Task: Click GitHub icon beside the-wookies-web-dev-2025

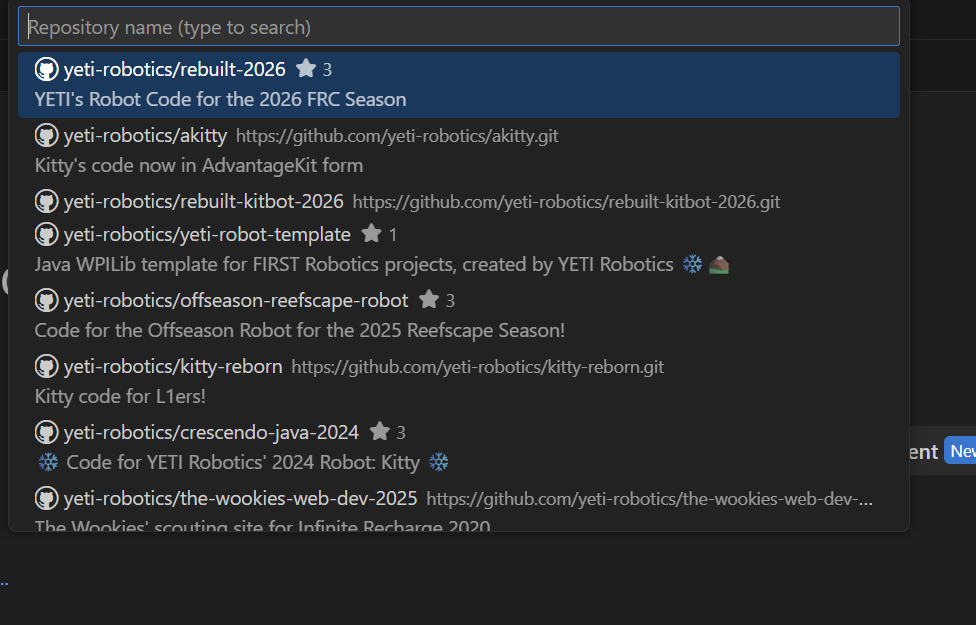Action: (46, 498)
